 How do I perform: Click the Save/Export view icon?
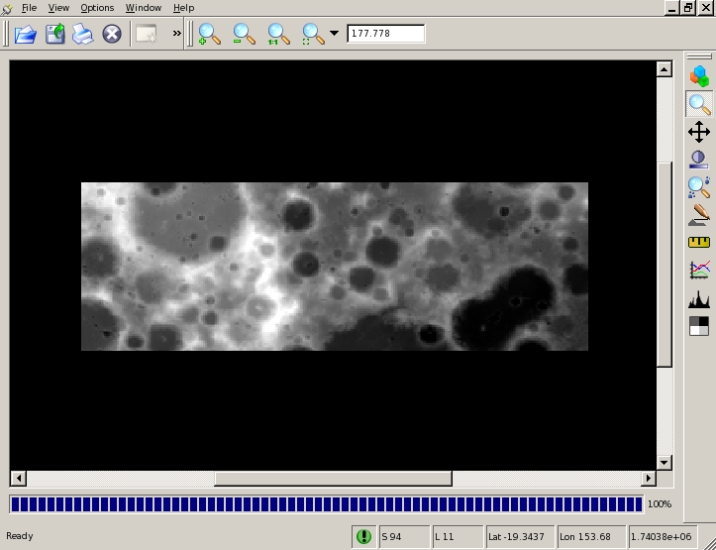(54, 34)
